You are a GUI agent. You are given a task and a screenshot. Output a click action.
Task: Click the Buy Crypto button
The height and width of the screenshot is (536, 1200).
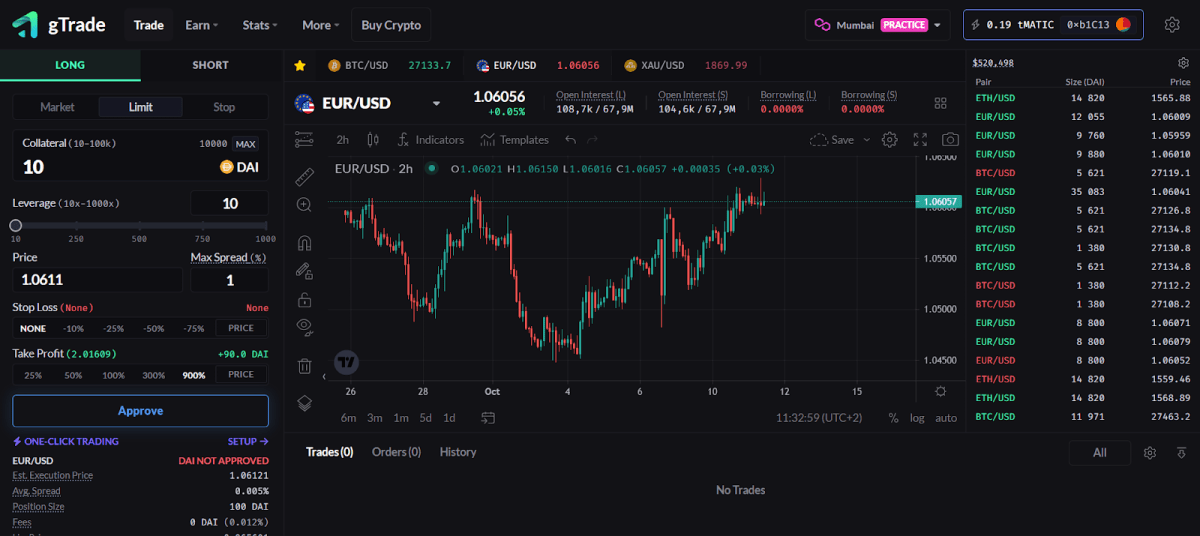click(x=391, y=25)
